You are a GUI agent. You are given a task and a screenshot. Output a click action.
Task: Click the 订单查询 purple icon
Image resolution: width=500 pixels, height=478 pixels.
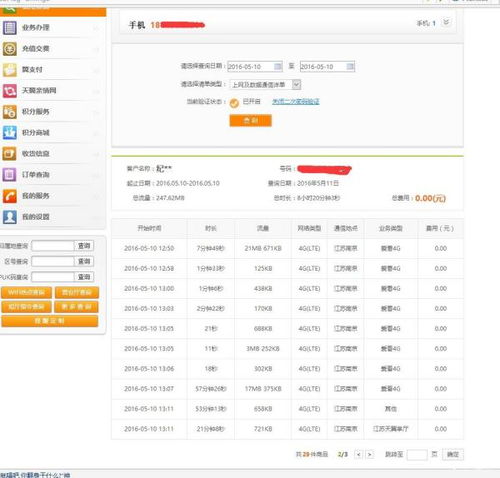(9, 175)
